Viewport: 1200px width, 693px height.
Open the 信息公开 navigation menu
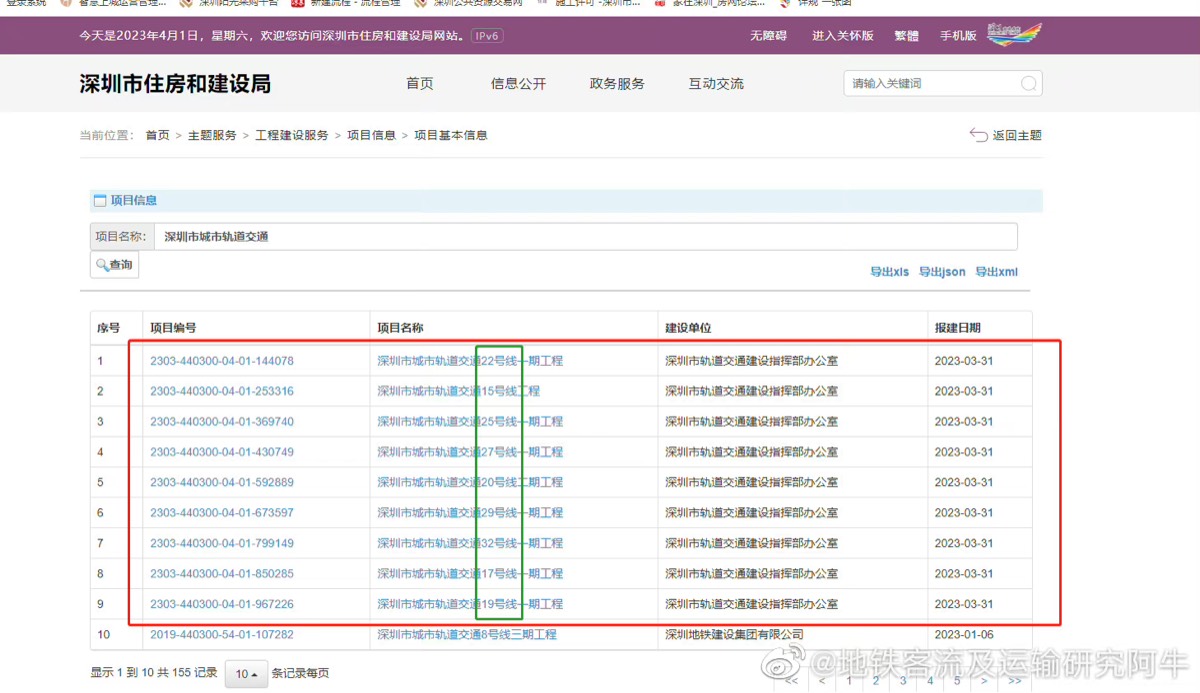(518, 84)
